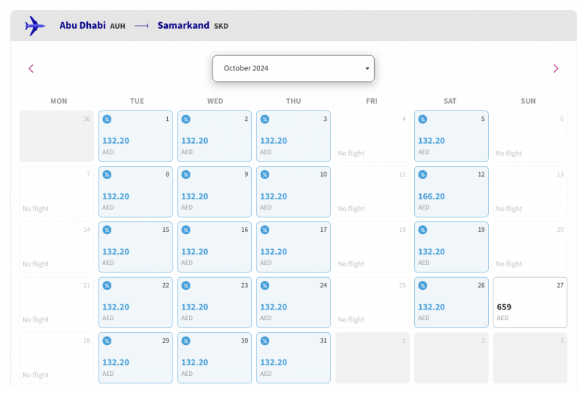Select October 27 fare of 659 AED
Viewport: 586px width, 396px height.
530,303
